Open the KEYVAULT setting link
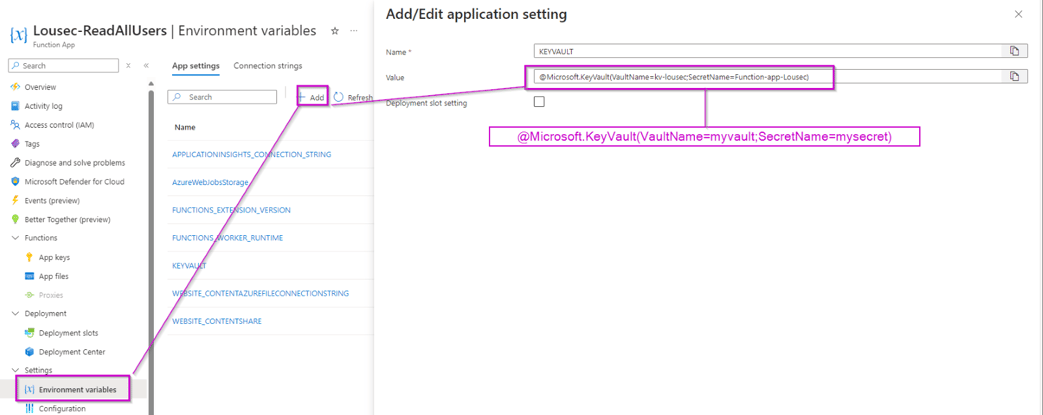The image size is (1043, 415). tap(189, 265)
